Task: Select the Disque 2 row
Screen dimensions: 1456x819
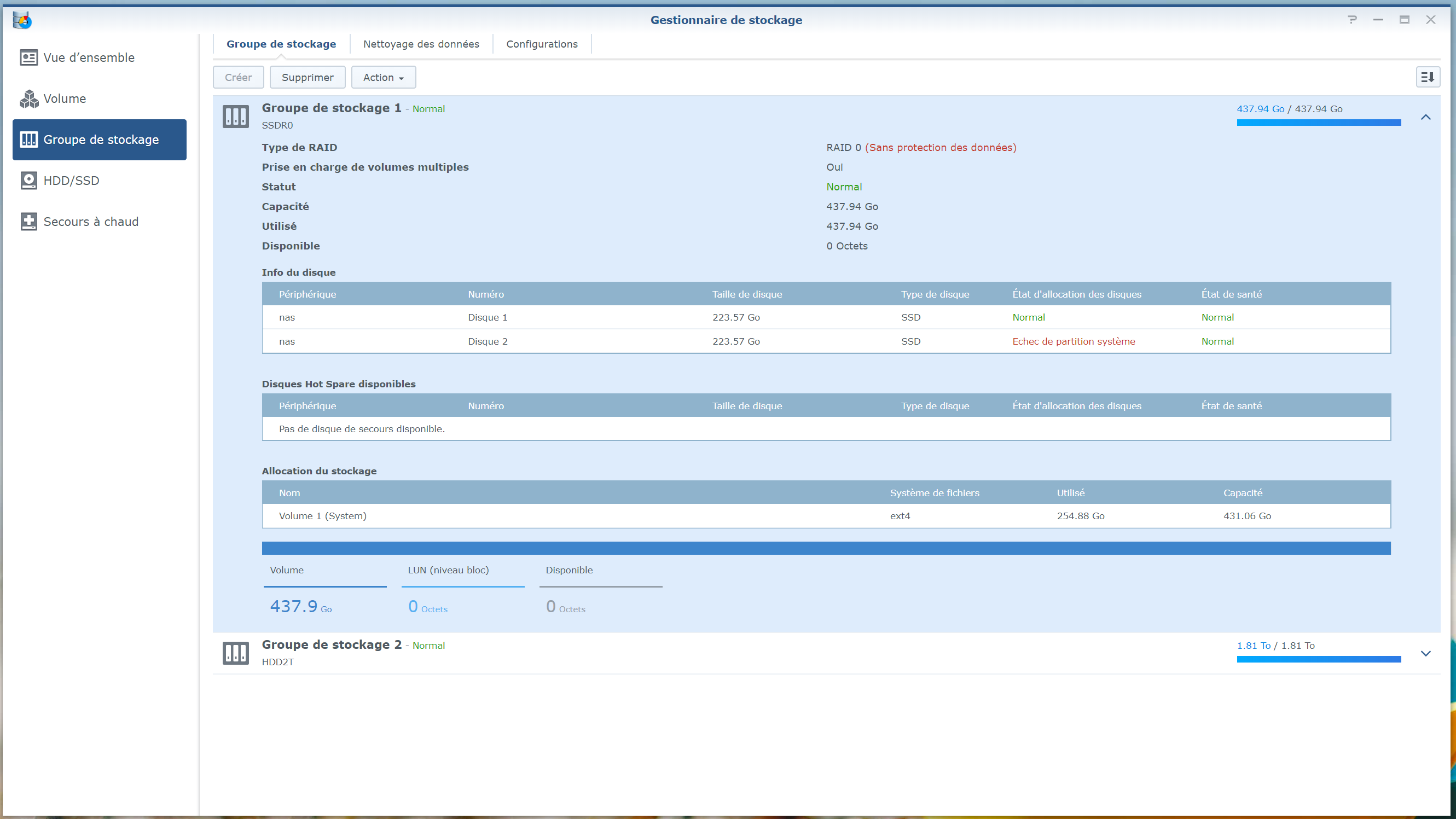Action: pos(826,341)
